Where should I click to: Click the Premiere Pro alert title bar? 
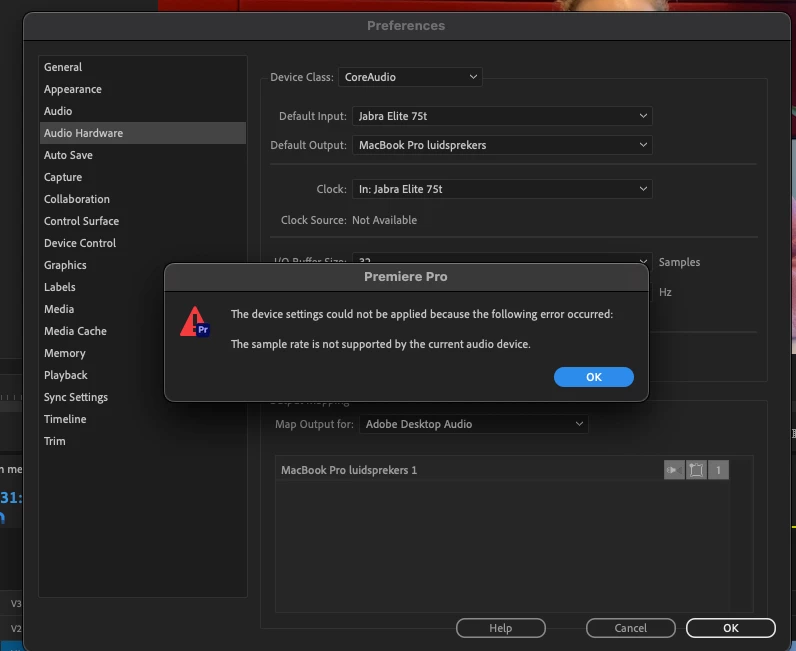[x=406, y=277]
